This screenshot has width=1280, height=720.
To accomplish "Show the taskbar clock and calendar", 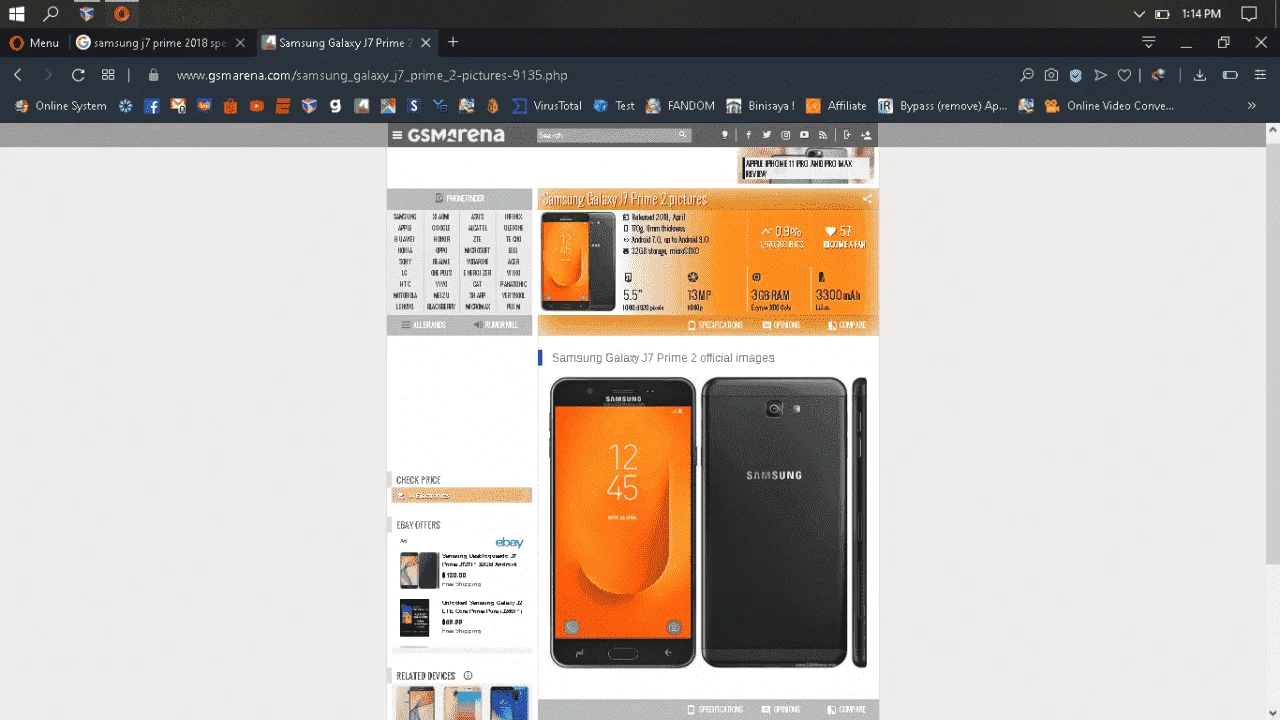I will pyautogui.click(x=1201, y=14).
